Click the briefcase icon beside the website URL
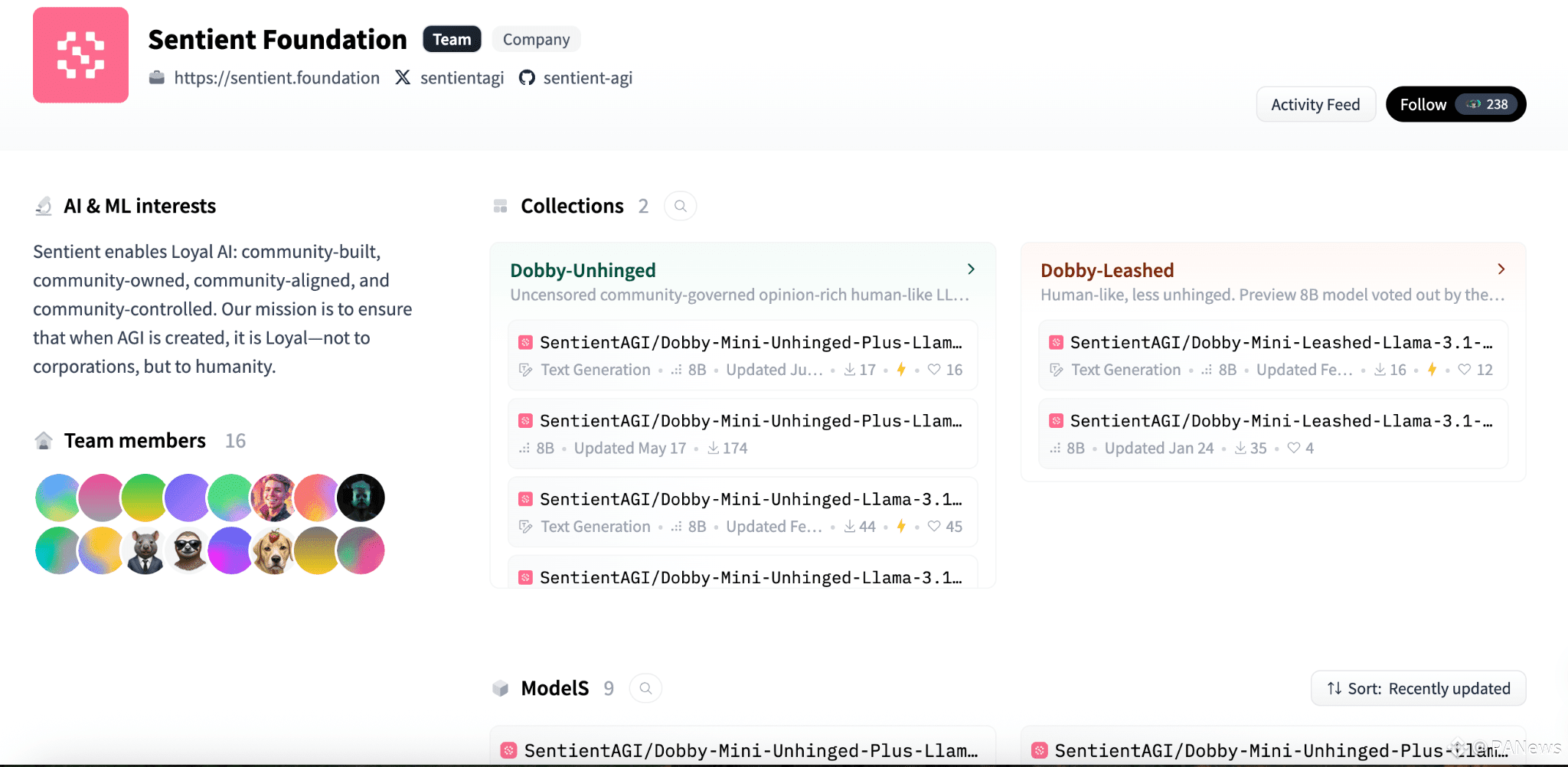This screenshot has width=1568, height=767. click(157, 77)
